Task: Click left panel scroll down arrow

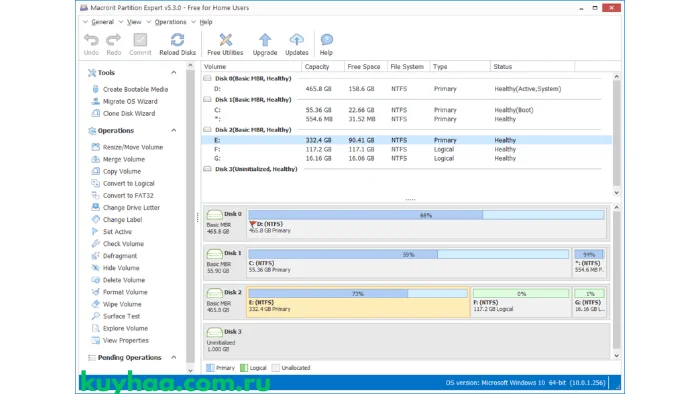Action: click(190, 370)
